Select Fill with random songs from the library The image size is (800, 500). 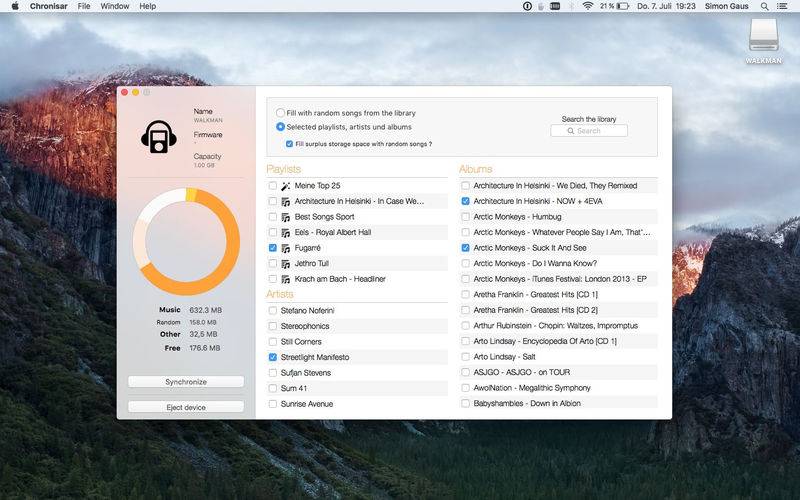[x=280, y=113]
